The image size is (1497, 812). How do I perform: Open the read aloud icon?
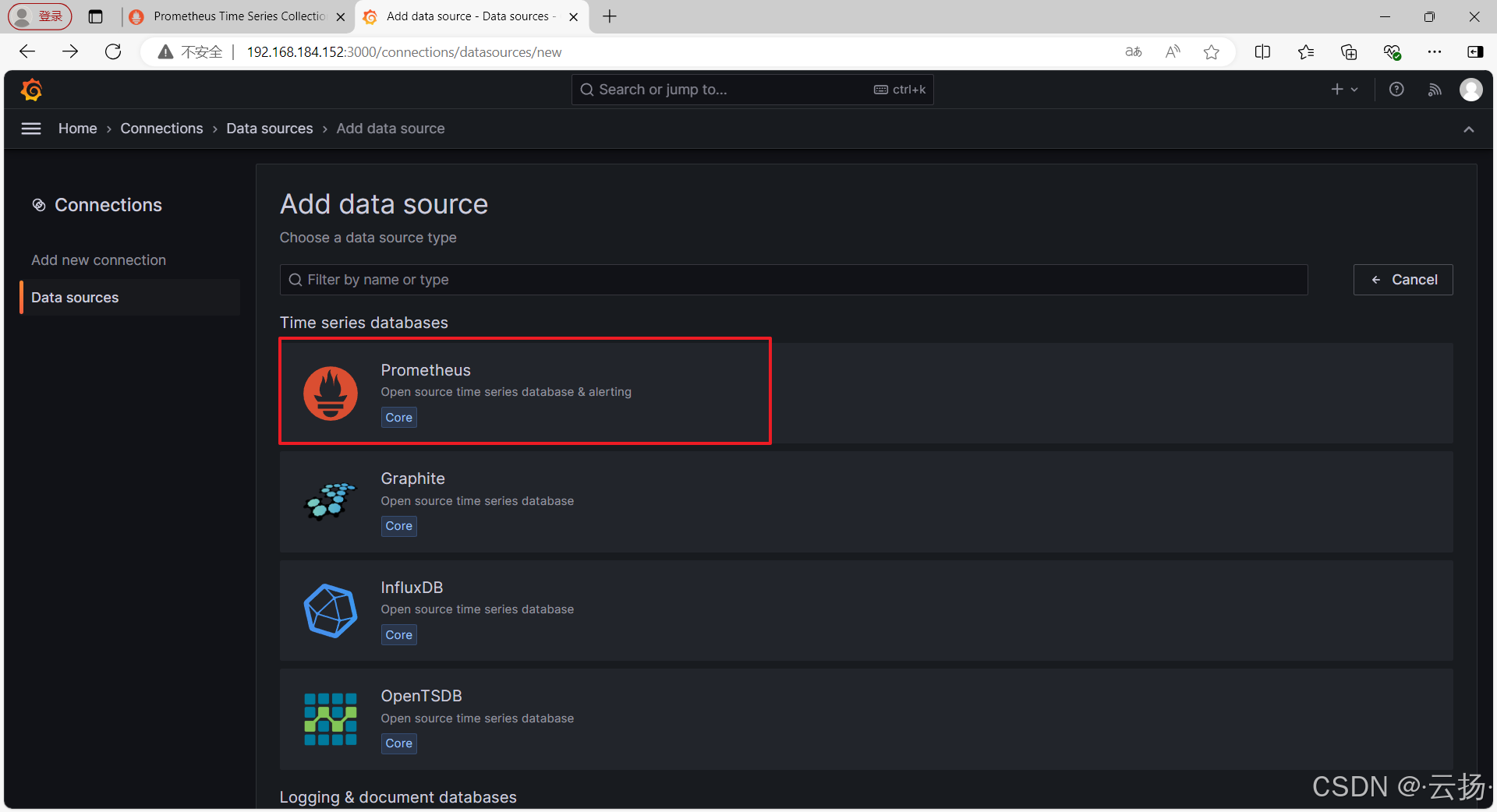pos(1173,52)
